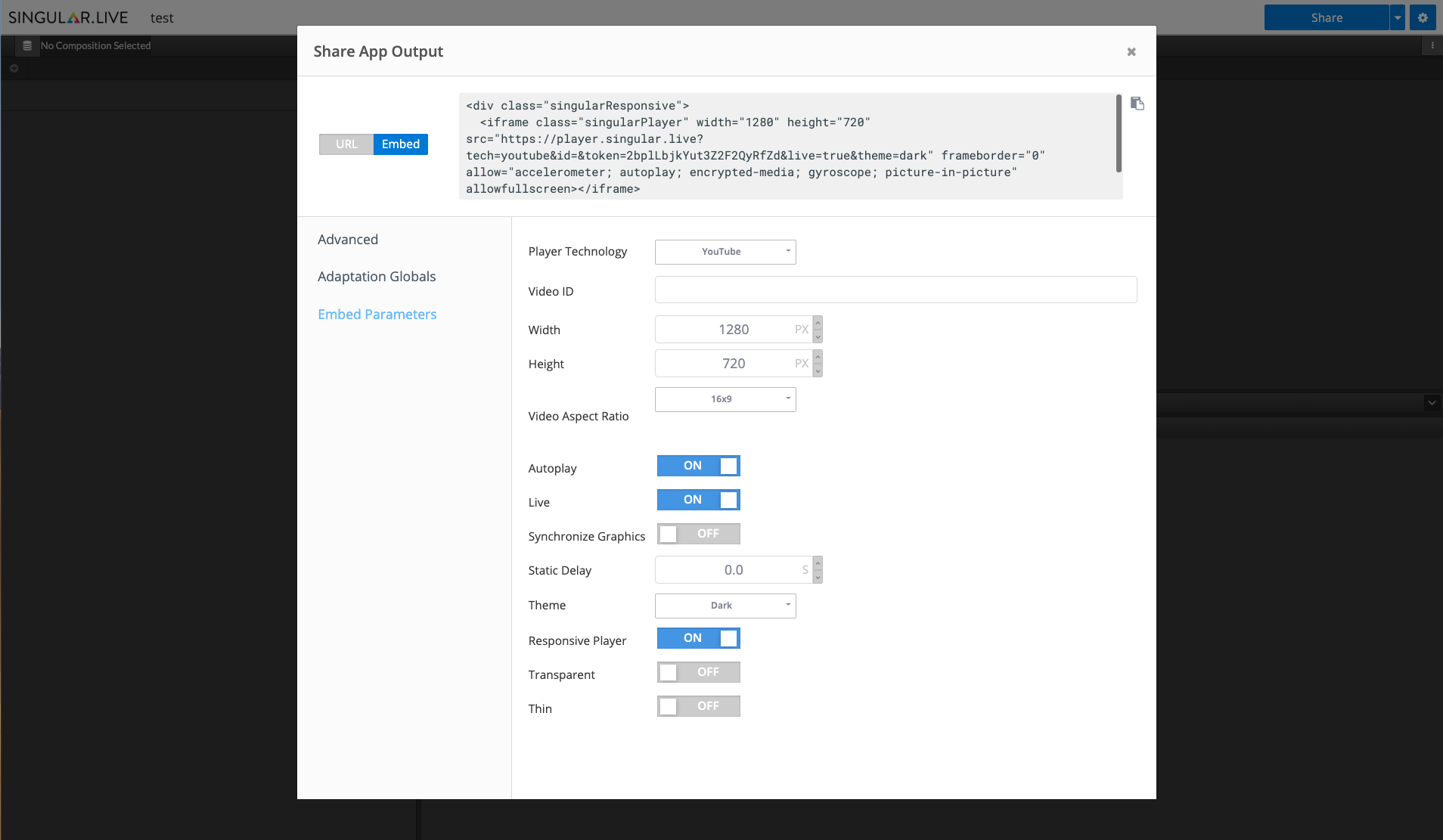The width and height of the screenshot is (1443, 840).
Task: Click the Width value field
Action: (x=734, y=330)
